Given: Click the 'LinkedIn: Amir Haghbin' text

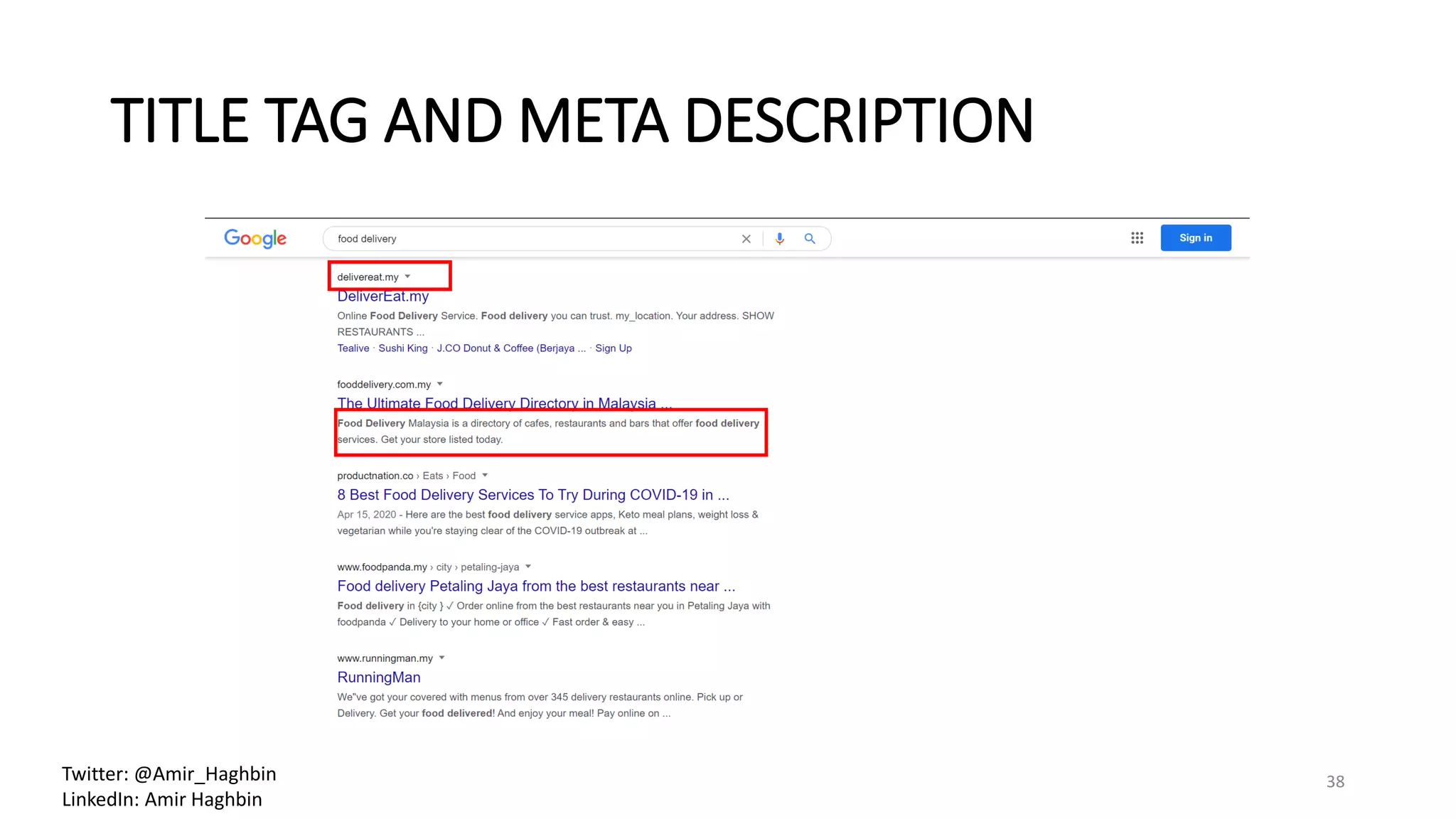Looking at the screenshot, I should point(162,799).
